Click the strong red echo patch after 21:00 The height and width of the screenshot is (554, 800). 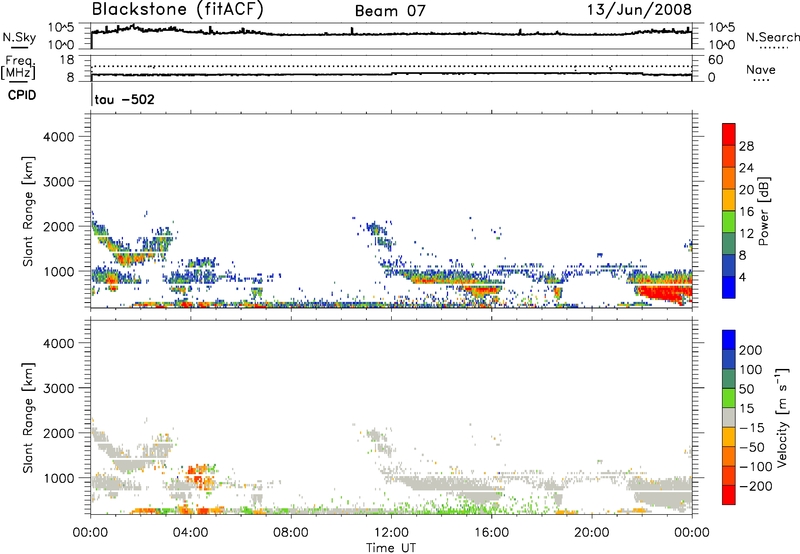pyautogui.click(x=665, y=293)
